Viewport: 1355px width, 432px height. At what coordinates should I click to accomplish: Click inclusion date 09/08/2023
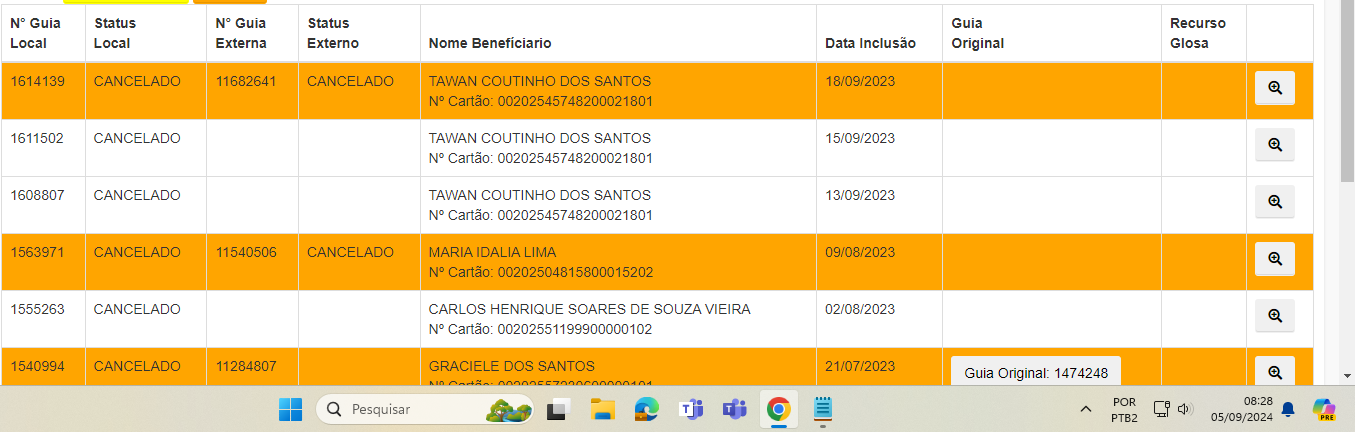pos(860,252)
